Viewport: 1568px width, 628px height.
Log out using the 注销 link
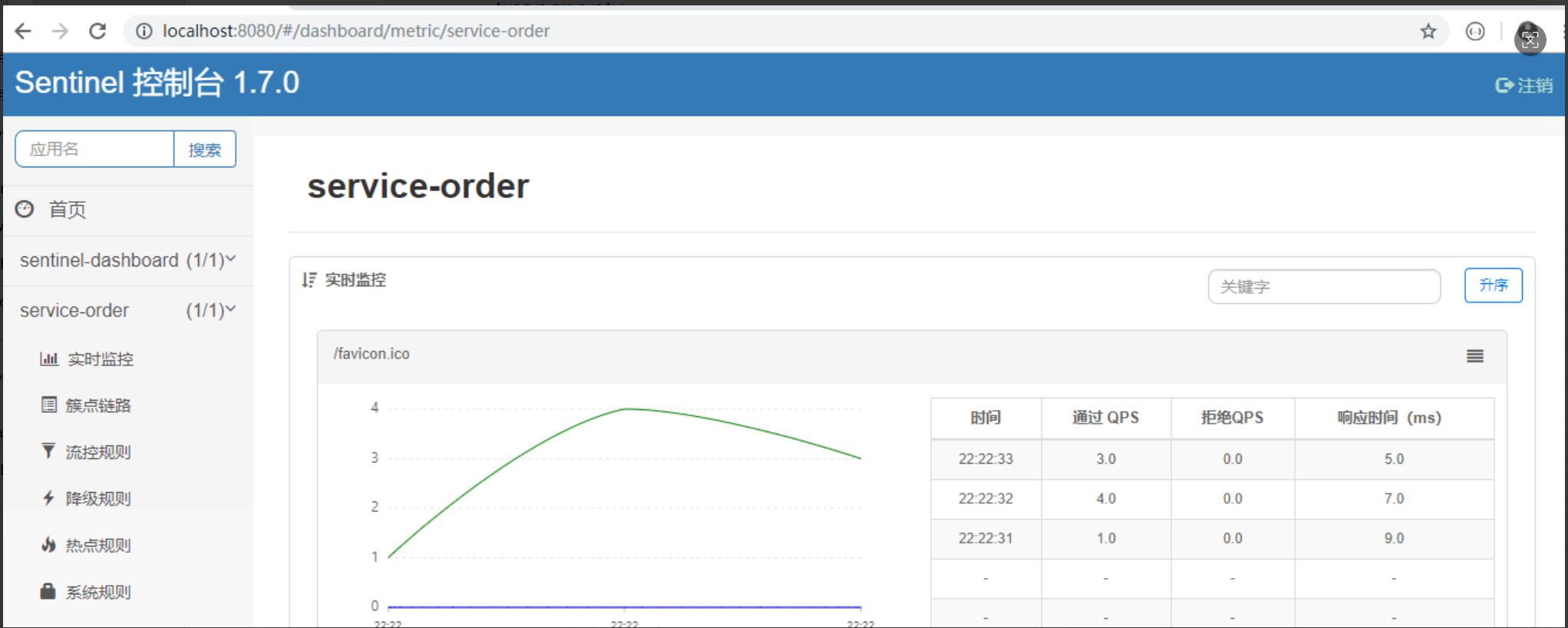[1523, 85]
